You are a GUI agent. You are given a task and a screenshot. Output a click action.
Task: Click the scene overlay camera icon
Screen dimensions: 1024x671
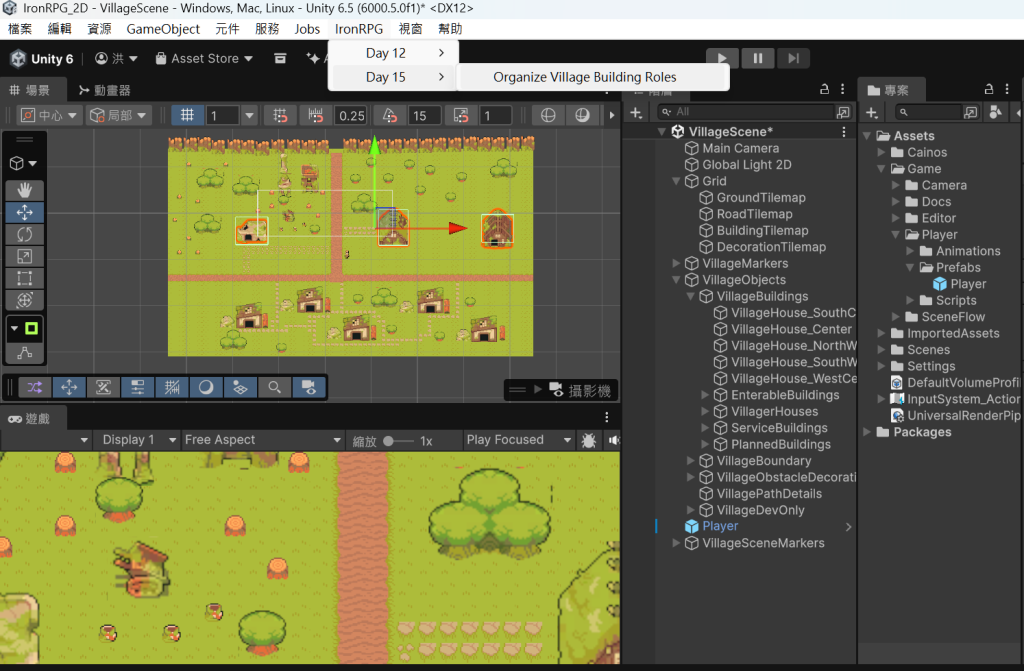coord(308,387)
